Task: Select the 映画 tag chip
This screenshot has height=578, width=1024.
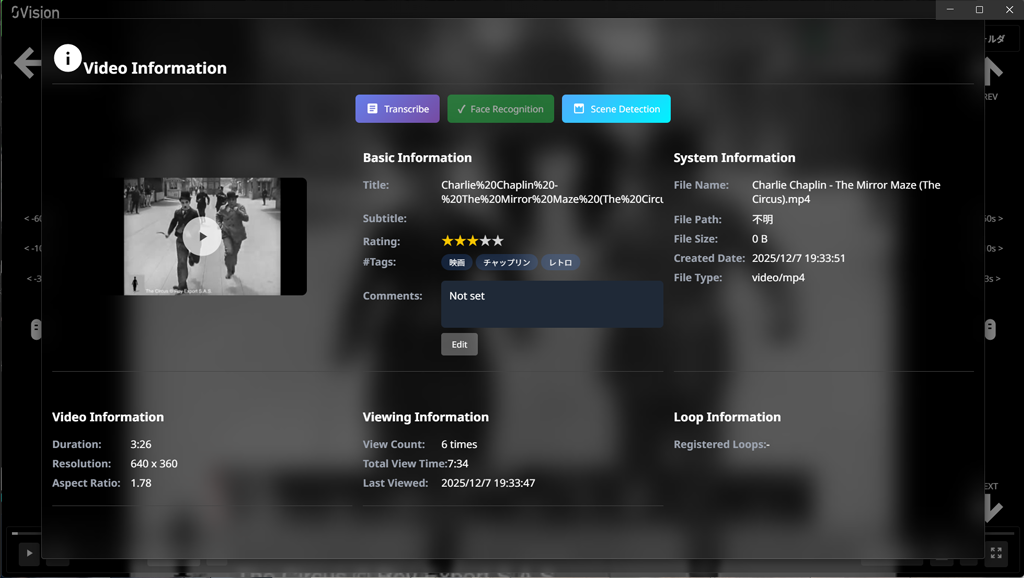Action: pyautogui.click(x=456, y=262)
